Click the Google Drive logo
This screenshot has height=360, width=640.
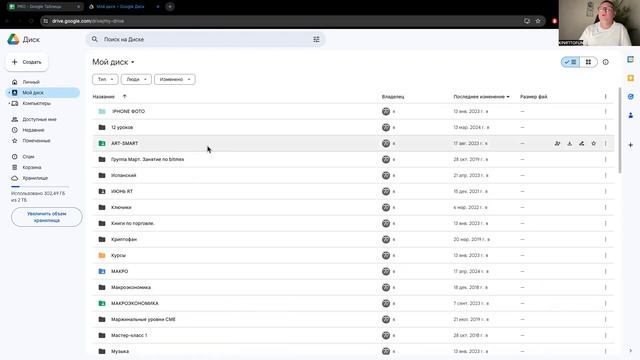[x=13, y=40]
